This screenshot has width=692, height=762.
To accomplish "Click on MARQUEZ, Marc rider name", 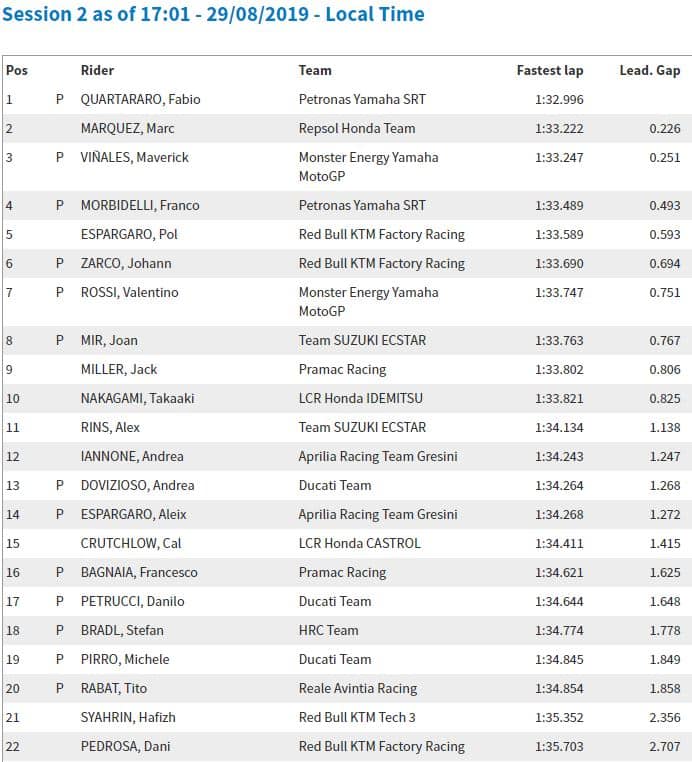I will [x=127, y=129].
